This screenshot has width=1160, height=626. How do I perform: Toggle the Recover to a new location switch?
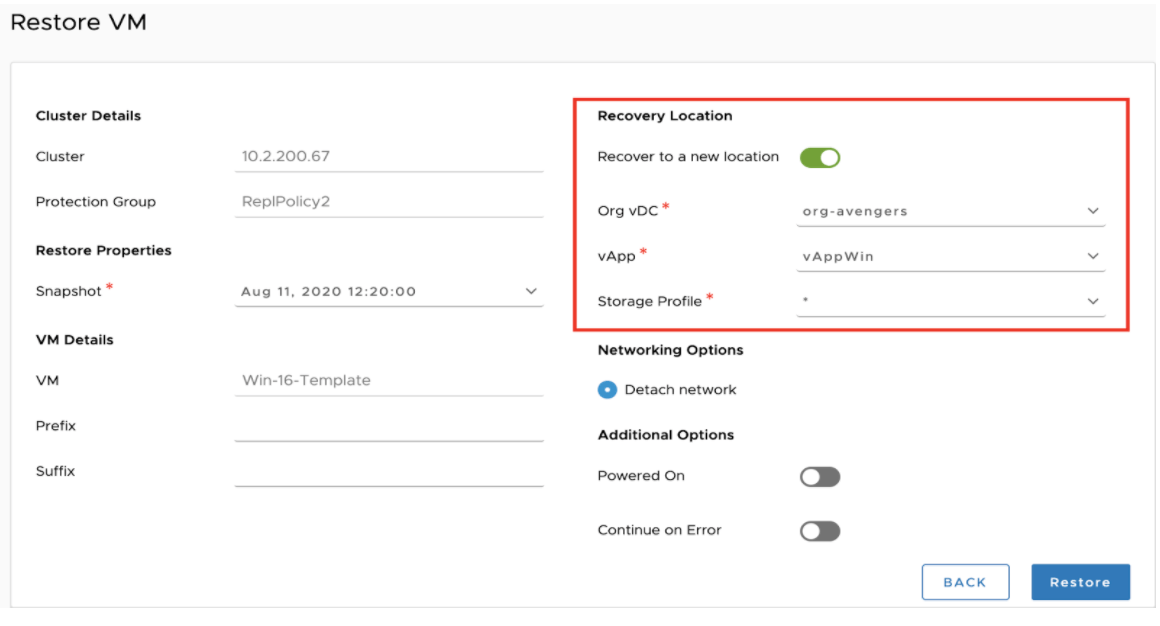click(819, 157)
